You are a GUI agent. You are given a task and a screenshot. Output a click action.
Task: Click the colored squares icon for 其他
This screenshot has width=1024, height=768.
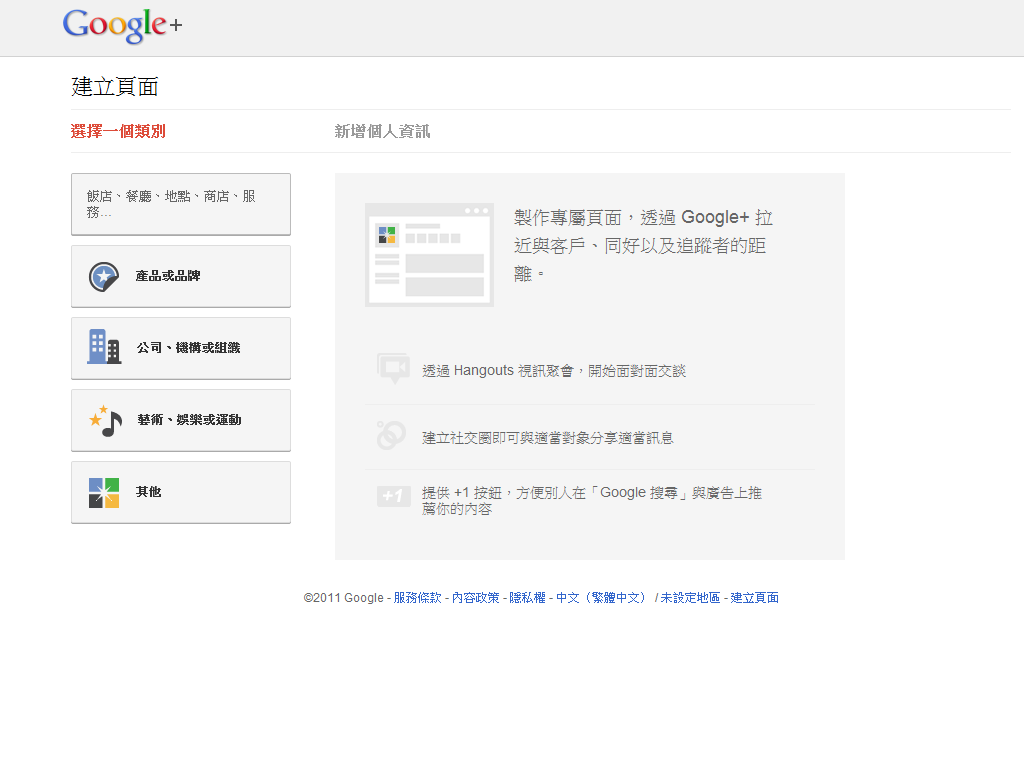(104, 493)
